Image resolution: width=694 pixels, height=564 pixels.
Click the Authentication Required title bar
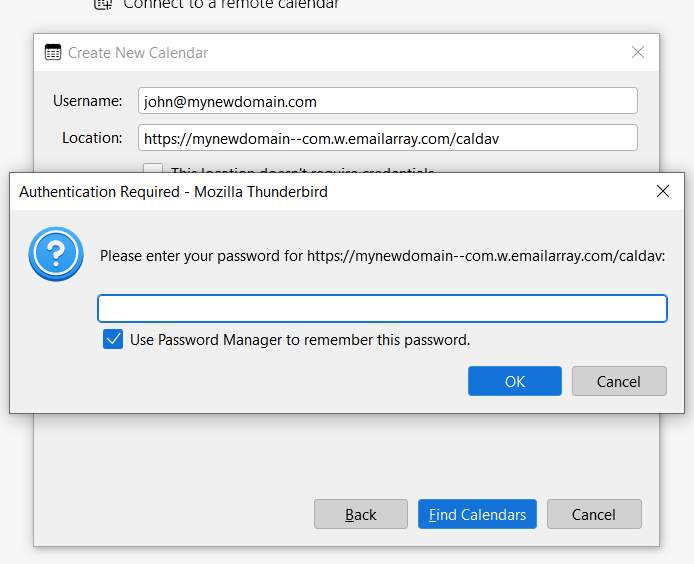tap(300, 191)
